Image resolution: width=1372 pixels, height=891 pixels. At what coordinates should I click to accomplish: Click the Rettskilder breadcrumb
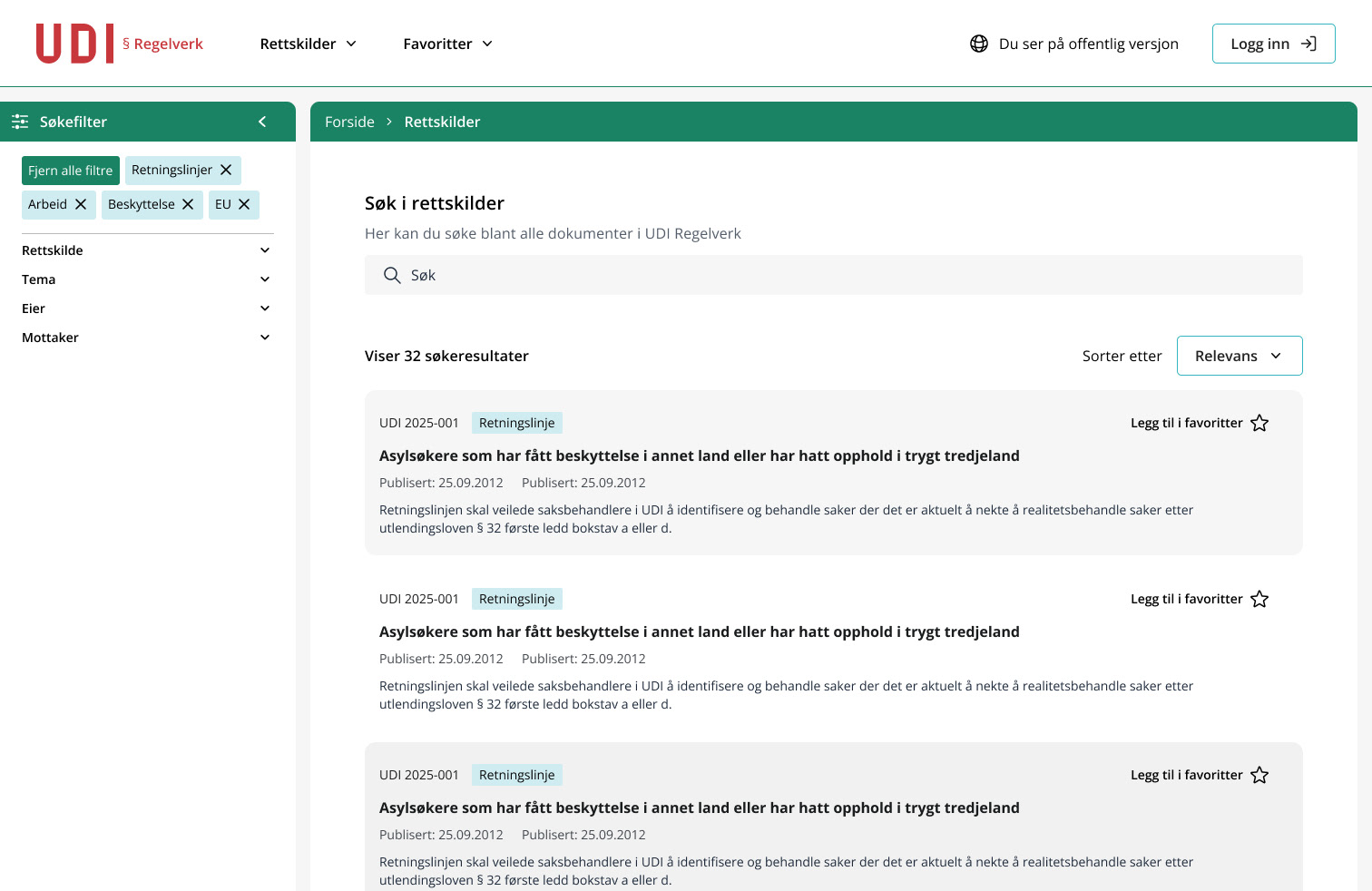tap(442, 122)
